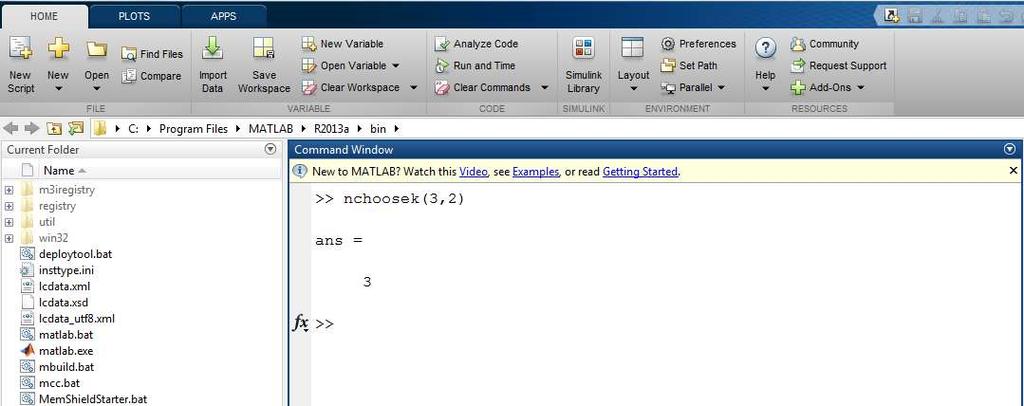Screen dimensions: 1024x406
Task: Select the matlab.bat file
Action: 65,335
